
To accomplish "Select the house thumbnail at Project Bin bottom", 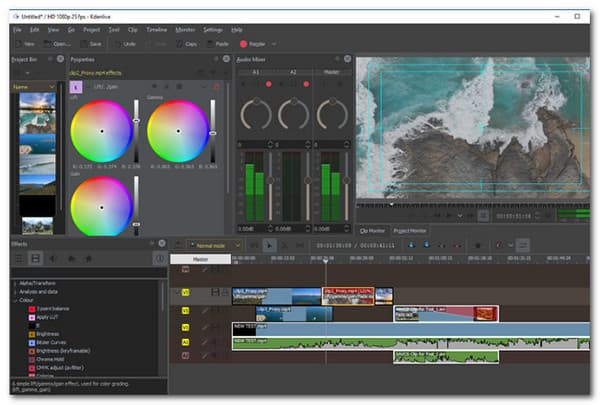I will pos(37,225).
